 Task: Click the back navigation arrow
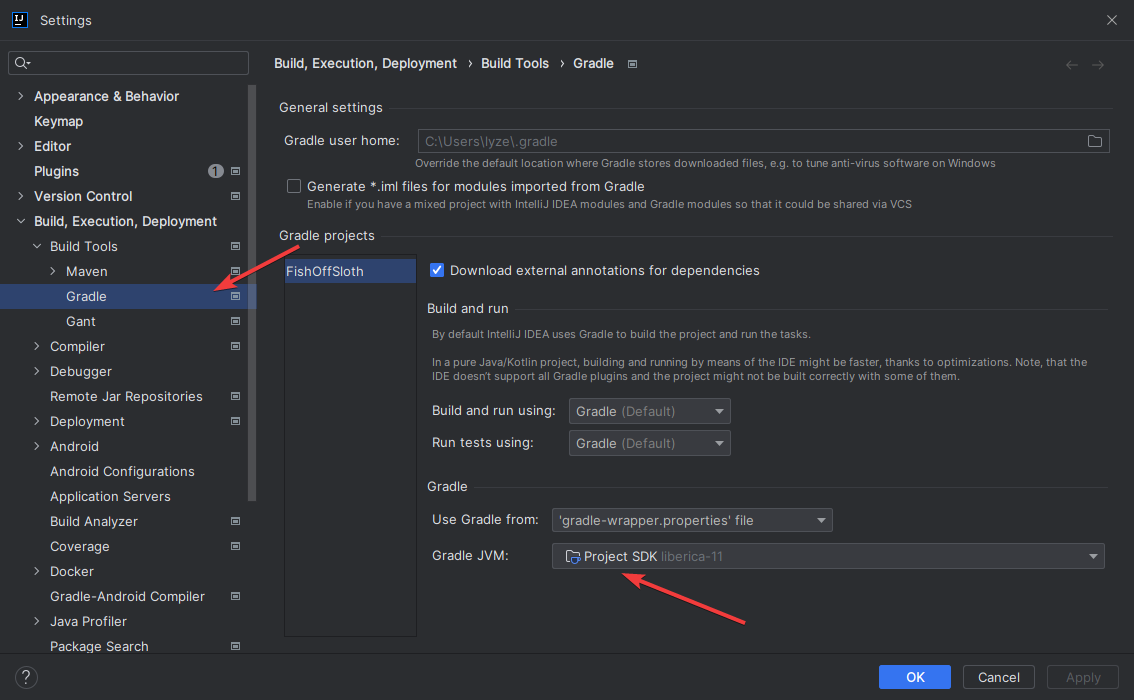[1071, 63]
